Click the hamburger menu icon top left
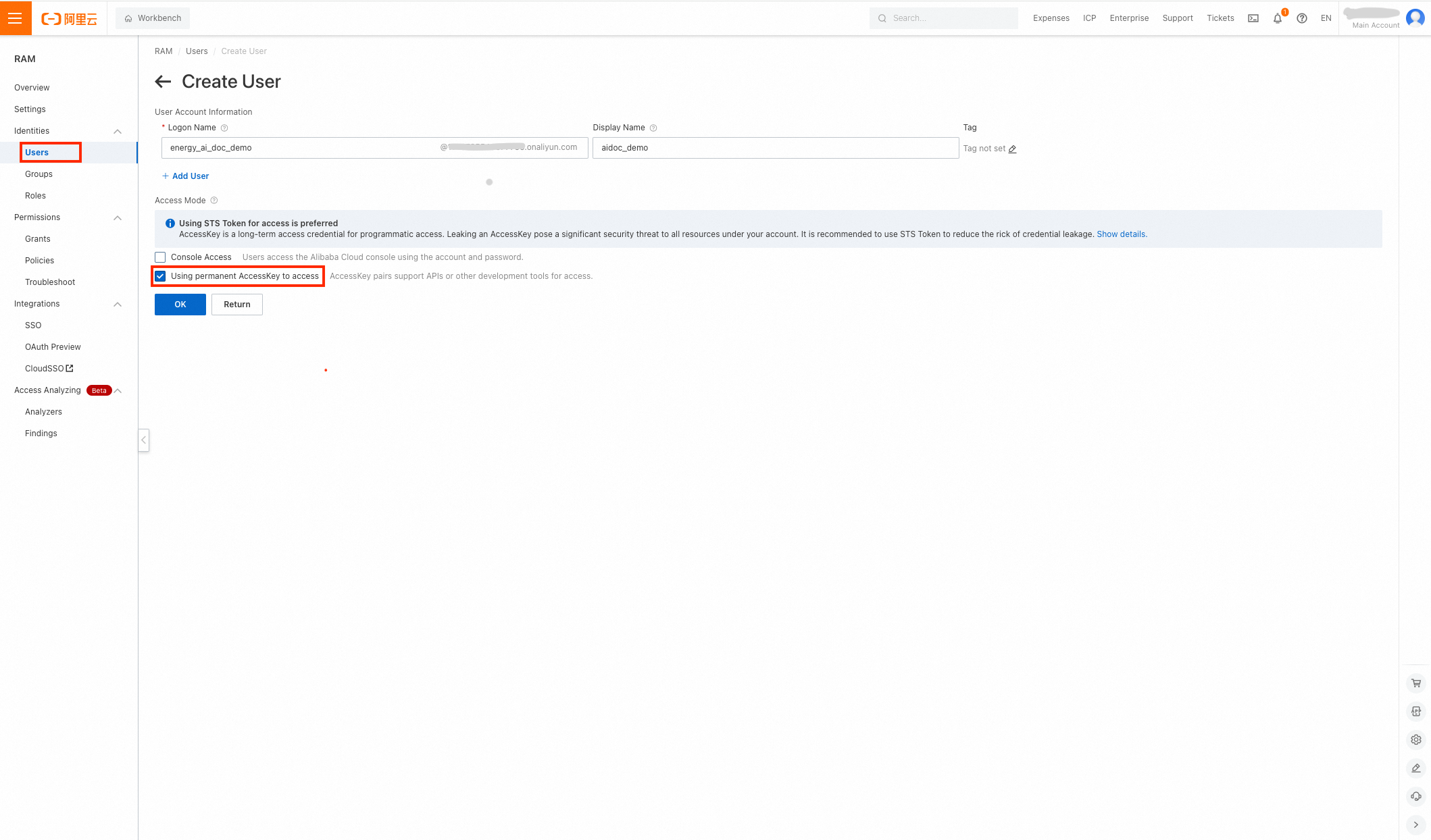 click(16, 18)
